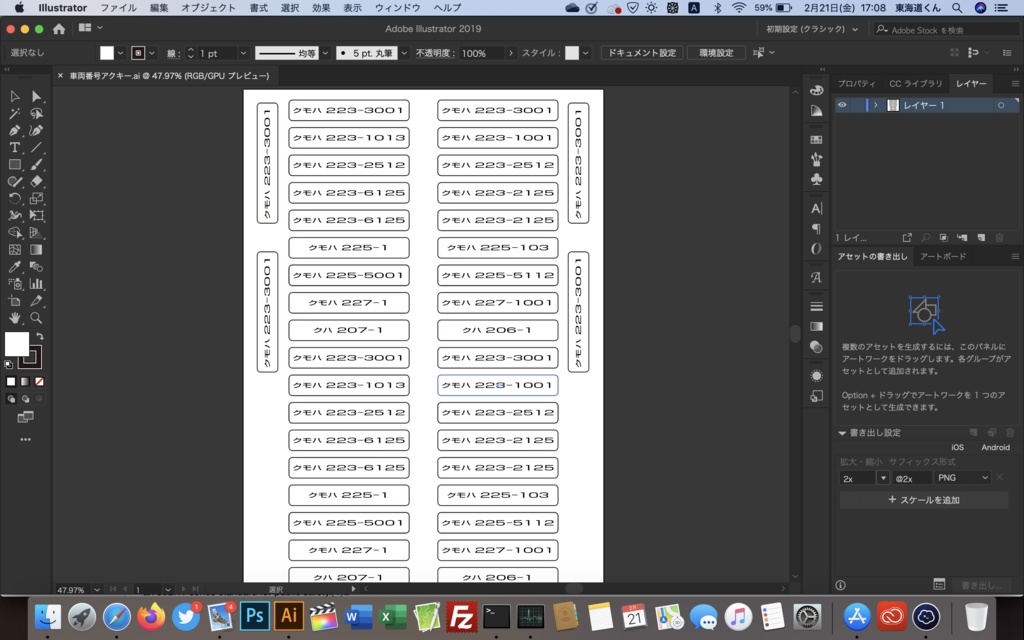Select the Direct Selection tool
This screenshot has height=640, width=1024.
tap(37, 97)
